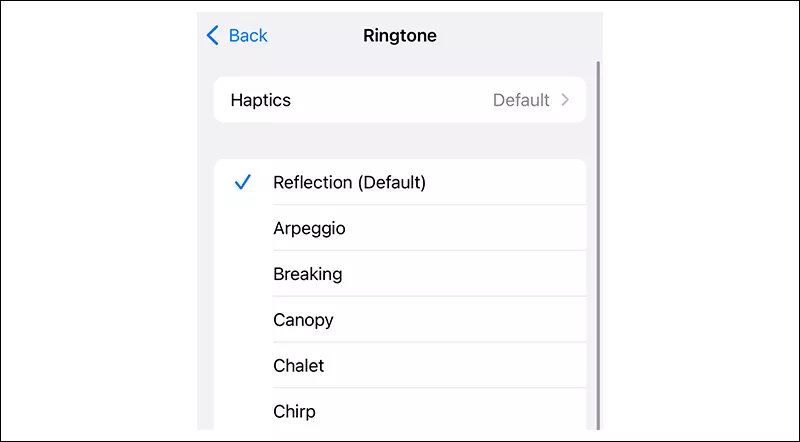Click empty checkmark space beside Canopy
The width and height of the screenshot is (800, 442).
(x=242, y=320)
